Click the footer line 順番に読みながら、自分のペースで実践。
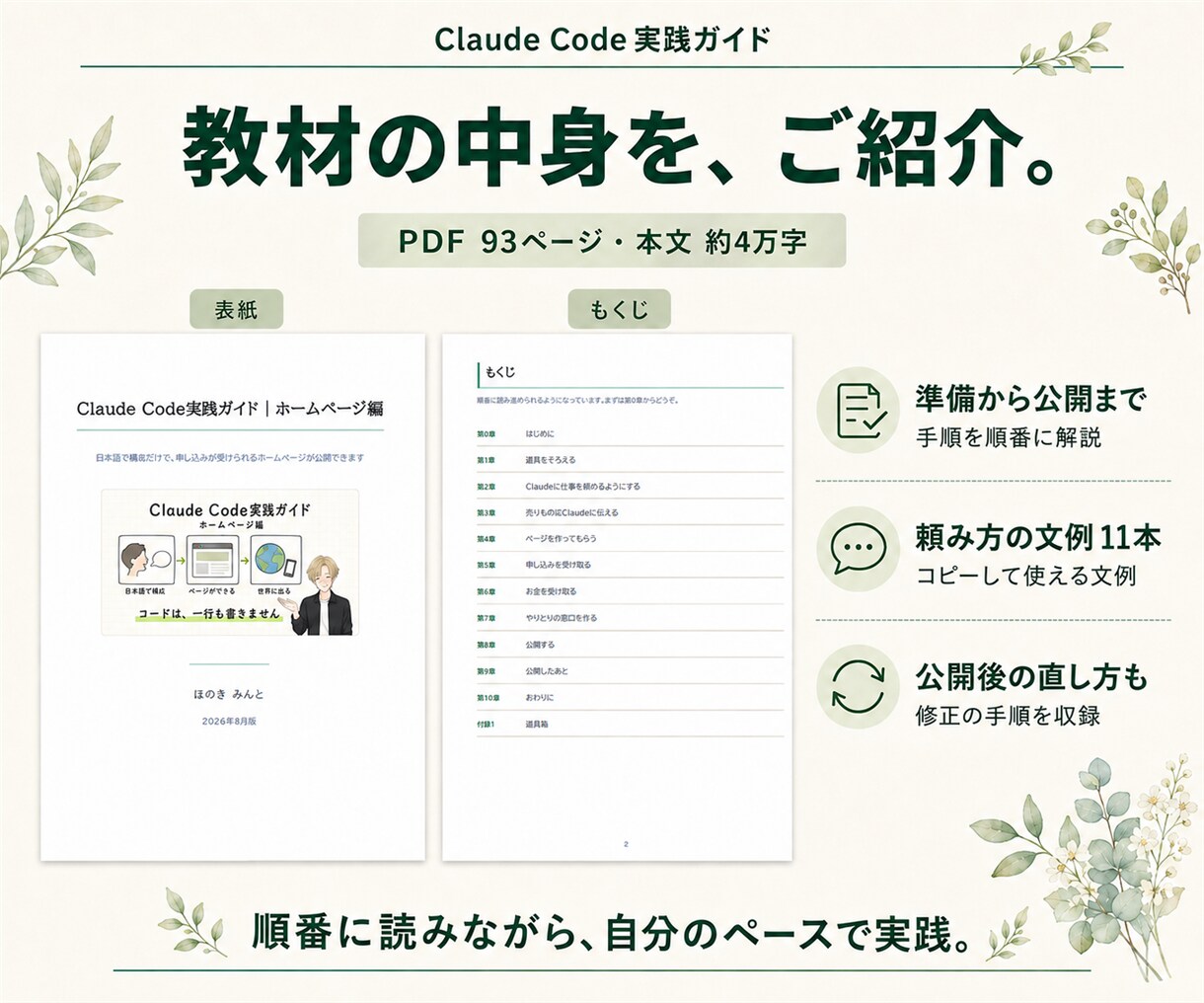Image resolution: width=1204 pixels, height=1003 pixels. click(612, 933)
